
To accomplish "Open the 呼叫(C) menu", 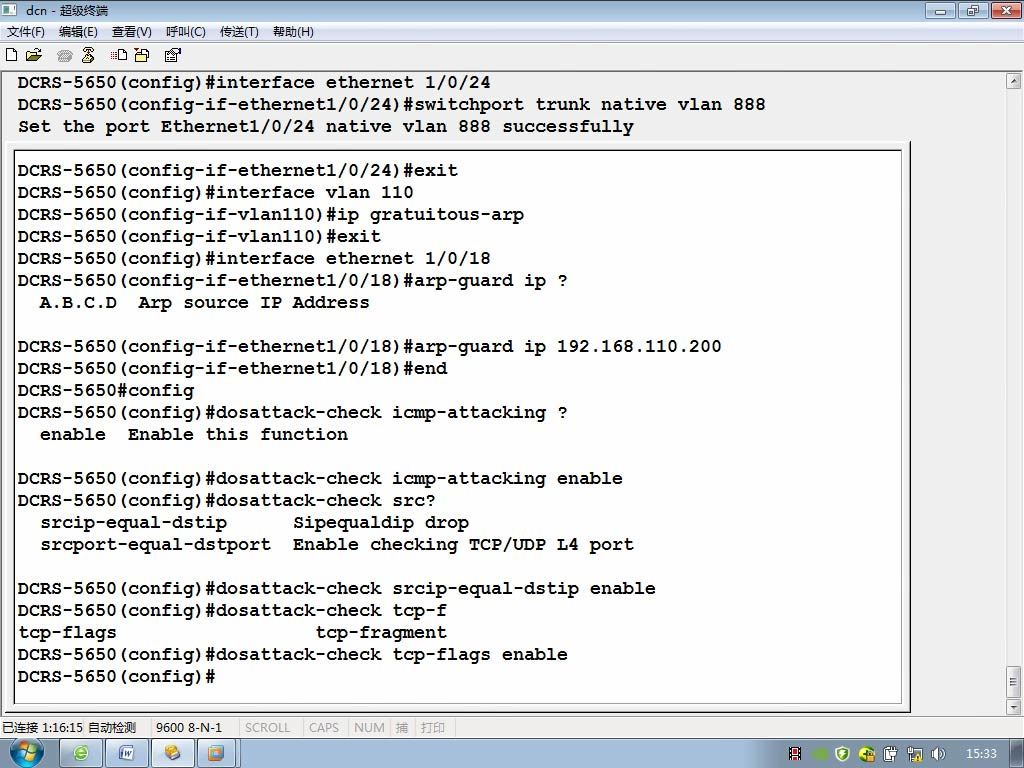I will [x=185, y=31].
